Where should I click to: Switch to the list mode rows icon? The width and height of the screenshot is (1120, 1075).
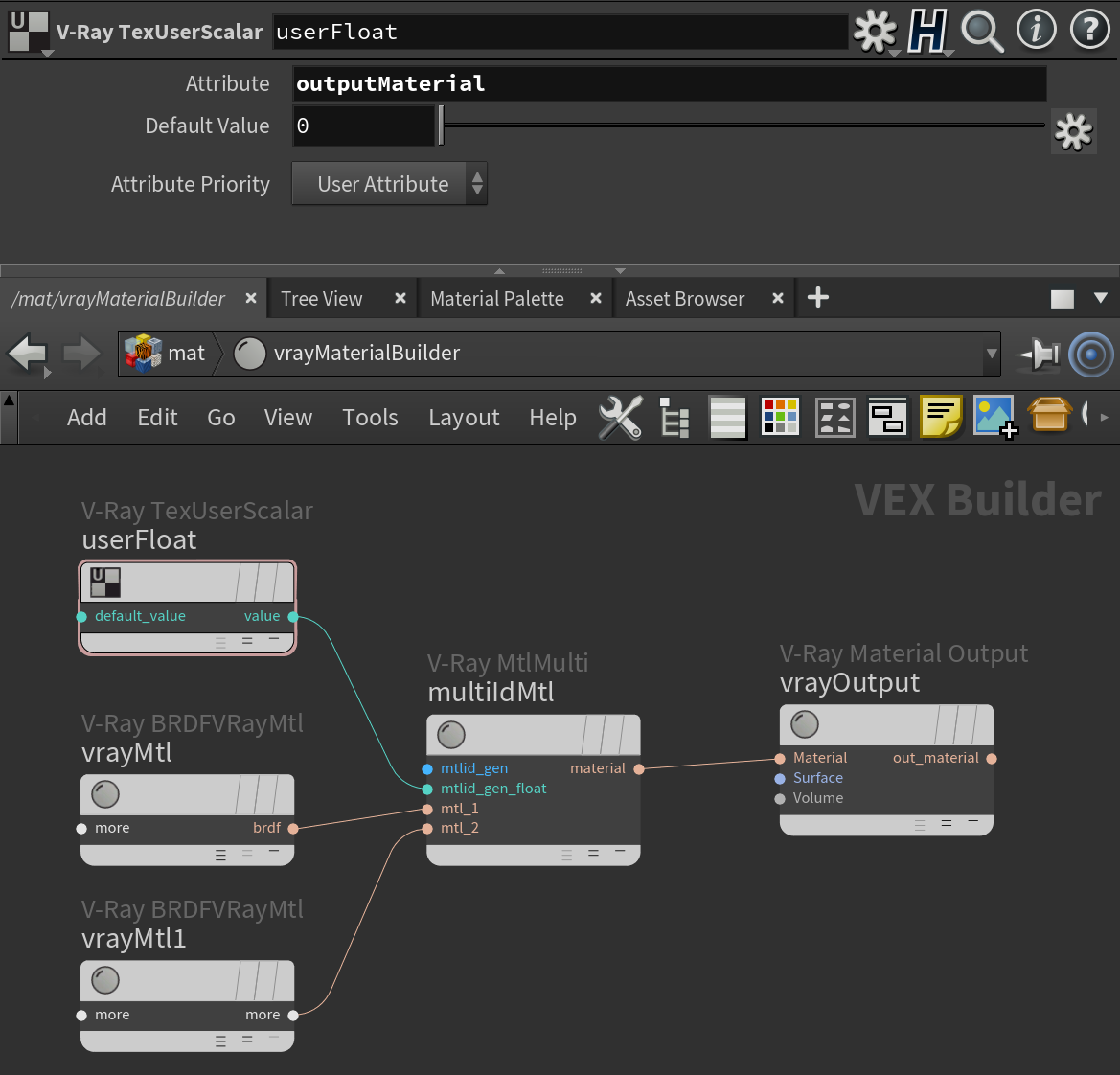(728, 417)
